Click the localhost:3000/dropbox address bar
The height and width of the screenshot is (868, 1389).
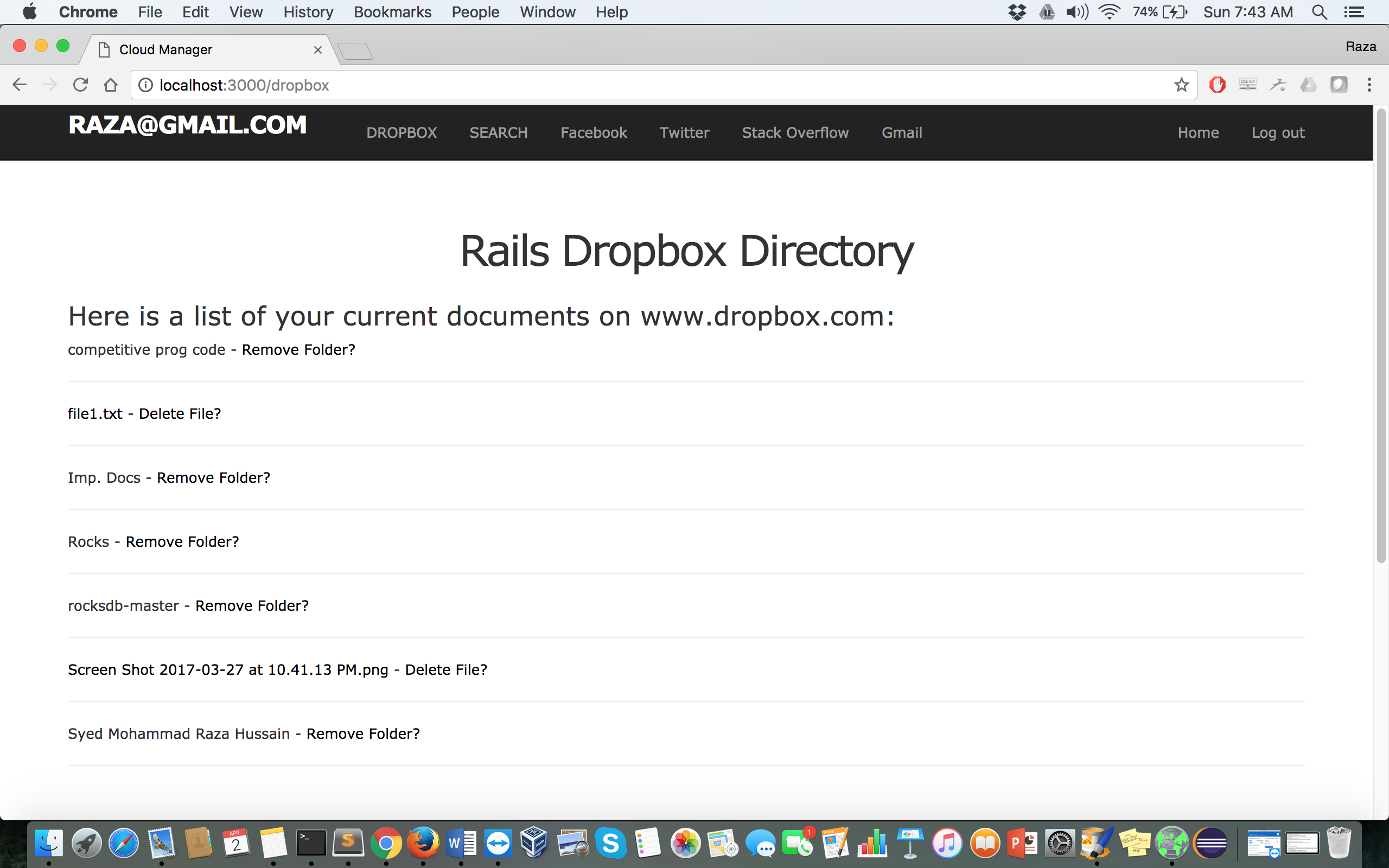[x=632, y=85]
